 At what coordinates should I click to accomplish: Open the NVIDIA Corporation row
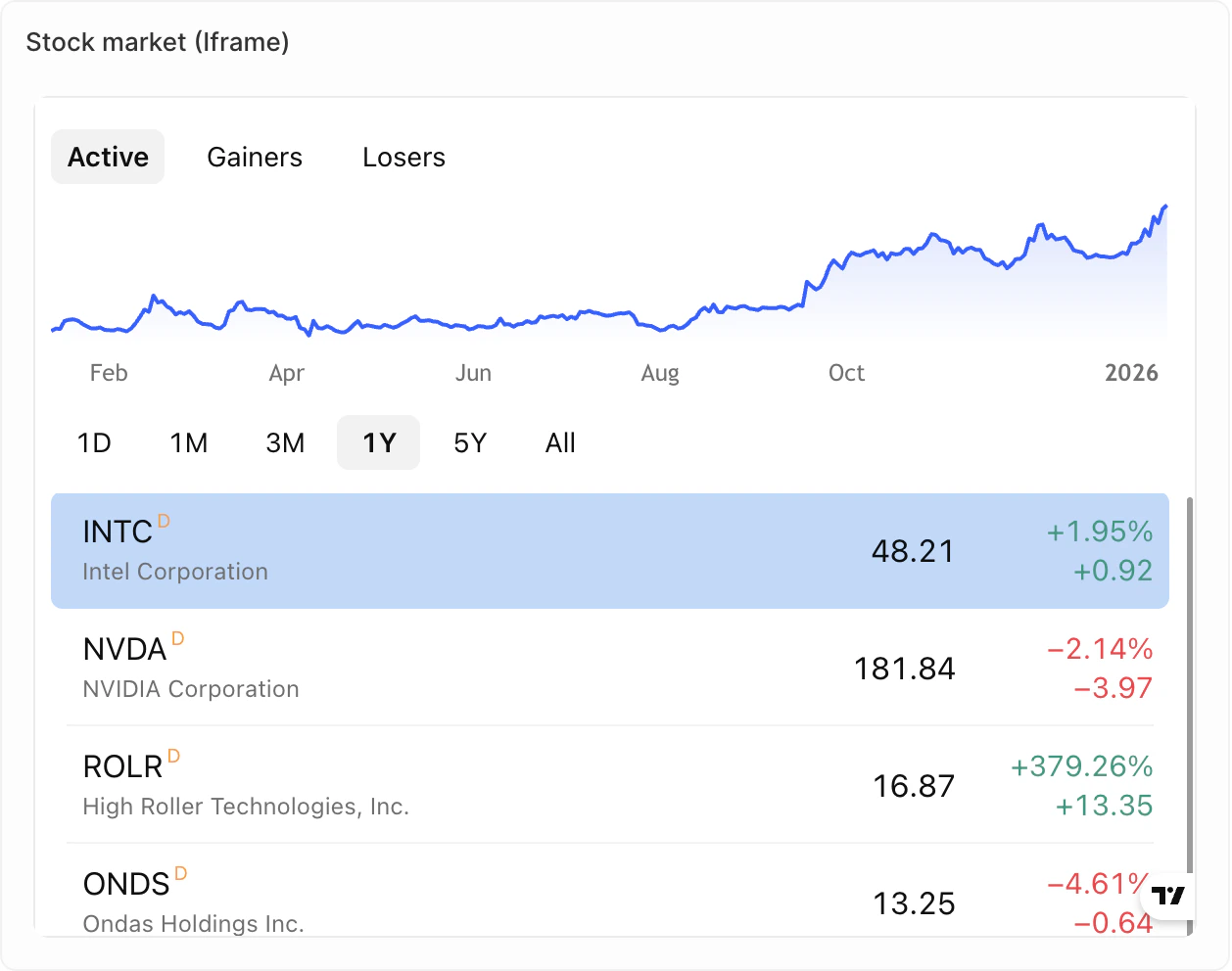coord(610,668)
